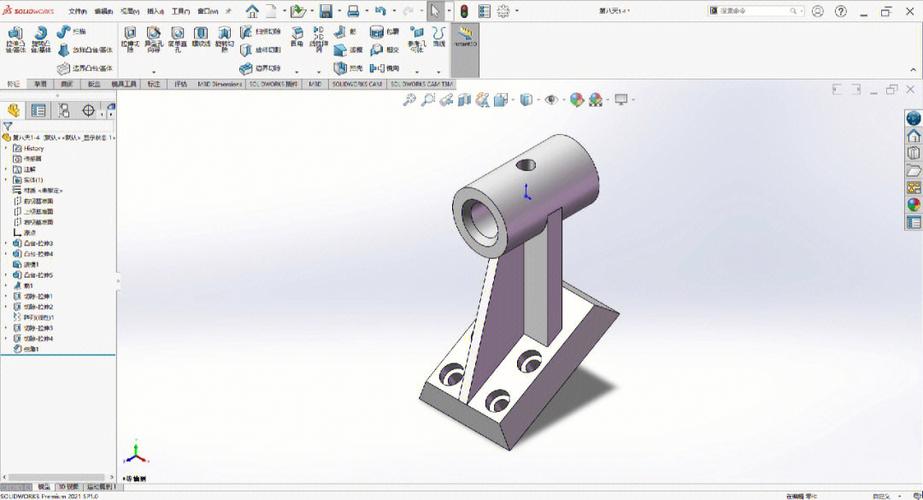Switch to the ConfigurationManager tab
923x500 pixels.
[64, 110]
